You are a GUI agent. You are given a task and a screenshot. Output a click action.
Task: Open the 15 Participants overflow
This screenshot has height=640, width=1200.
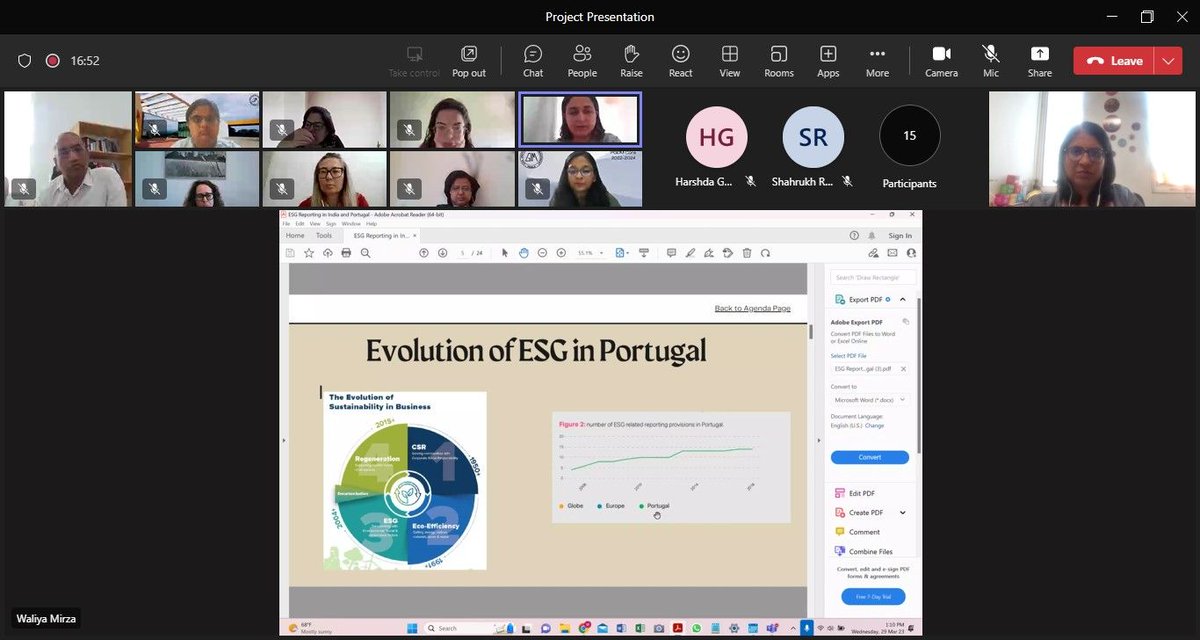[910, 136]
